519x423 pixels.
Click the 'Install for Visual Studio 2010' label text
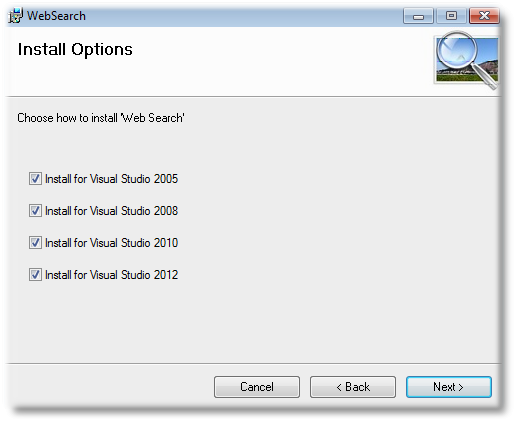[112, 243]
